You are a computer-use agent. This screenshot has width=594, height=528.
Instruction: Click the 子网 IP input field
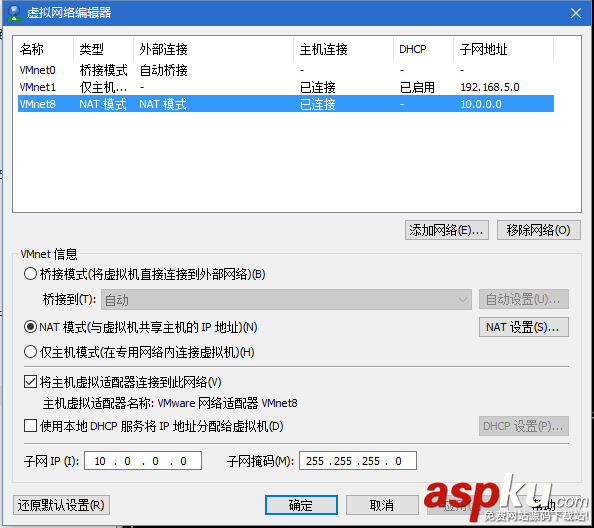(143, 461)
